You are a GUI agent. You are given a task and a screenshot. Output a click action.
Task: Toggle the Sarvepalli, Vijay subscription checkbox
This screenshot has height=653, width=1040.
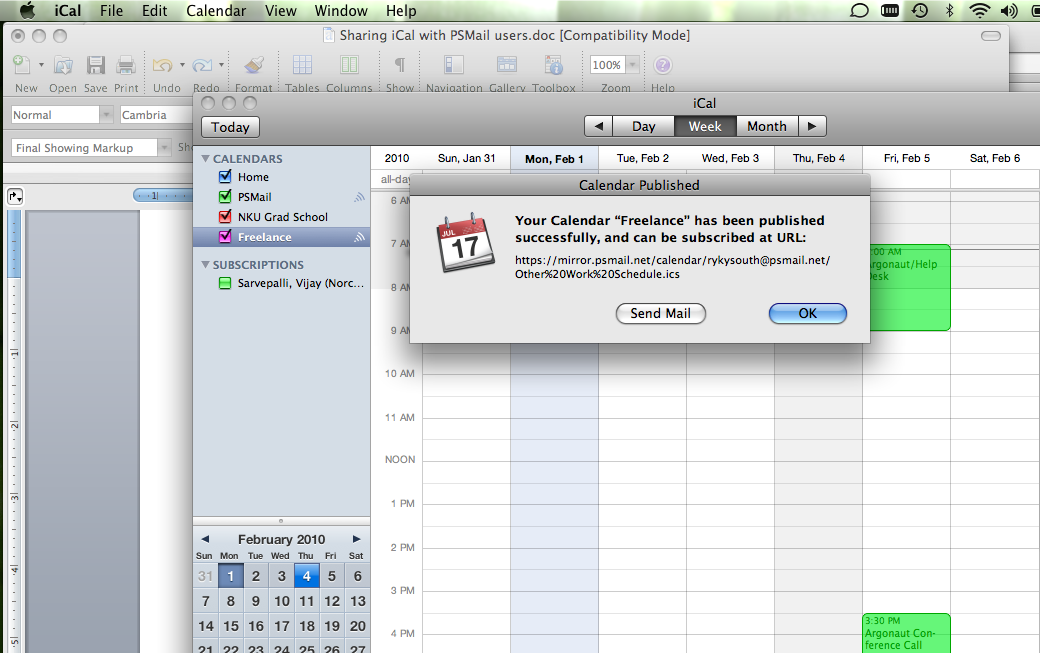click(x=225, y=283)
